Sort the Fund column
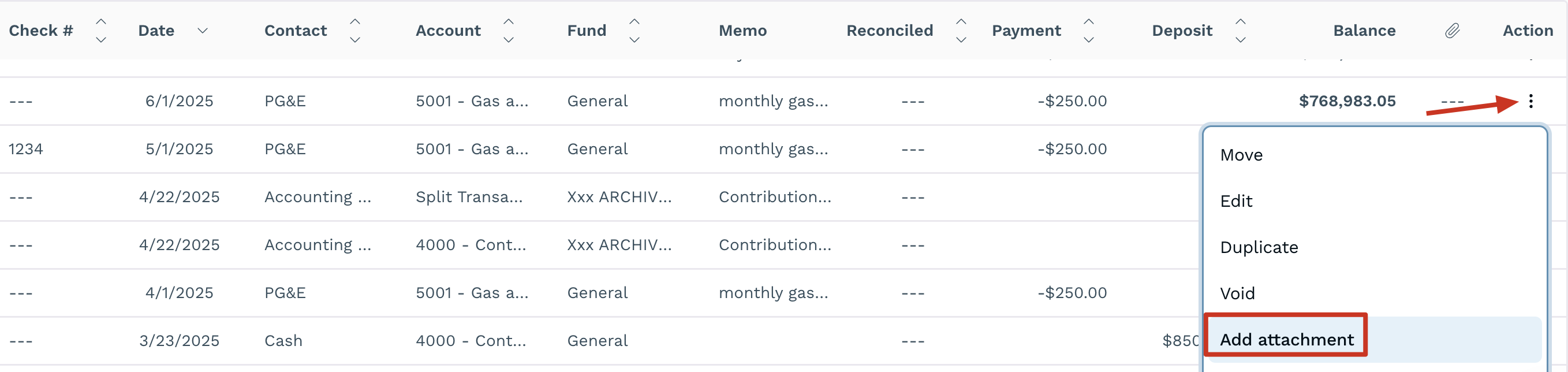The image size is (1568, 372). tap(634, 31)
